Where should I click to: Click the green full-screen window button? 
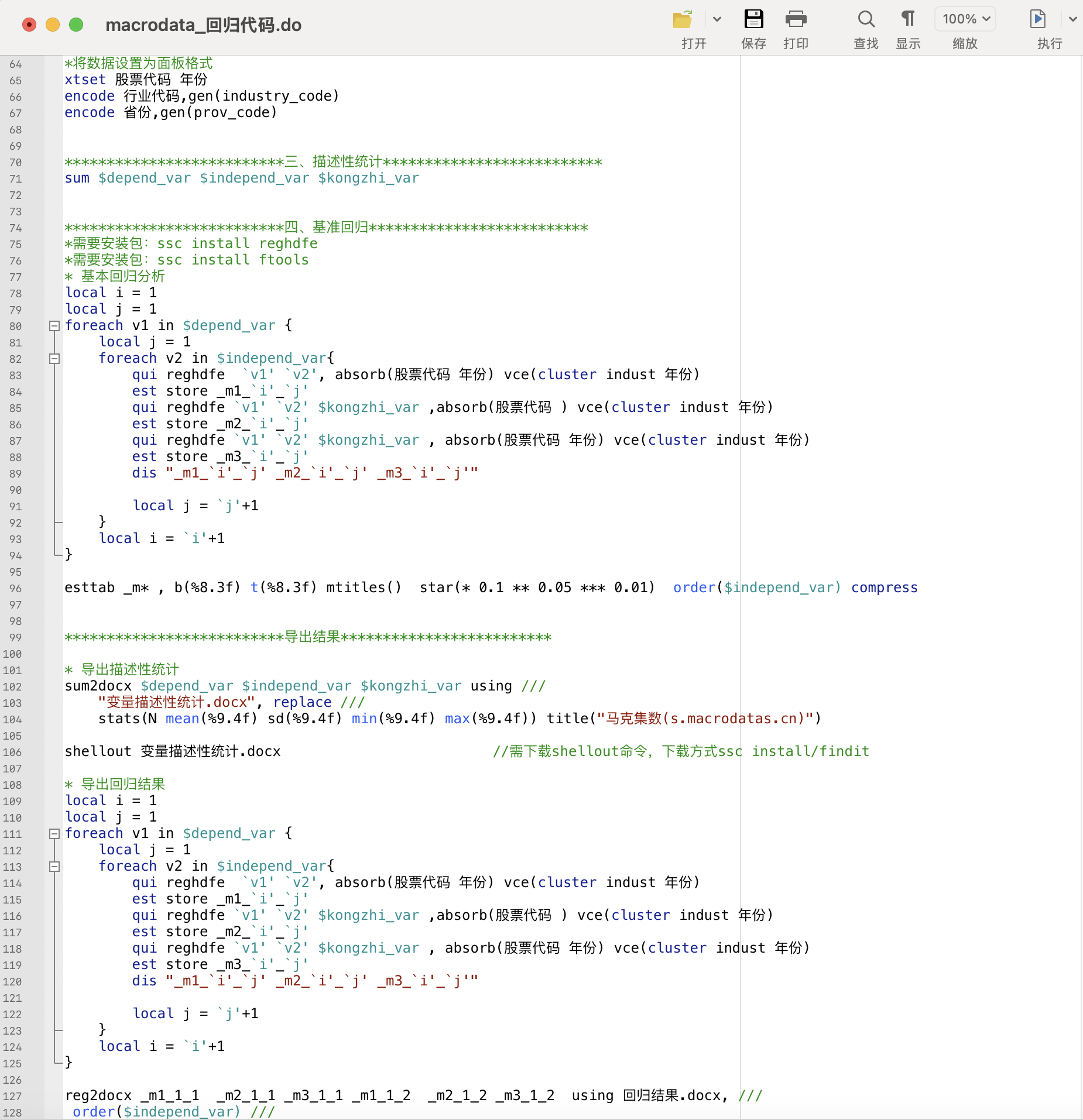(x=76, y=25)
